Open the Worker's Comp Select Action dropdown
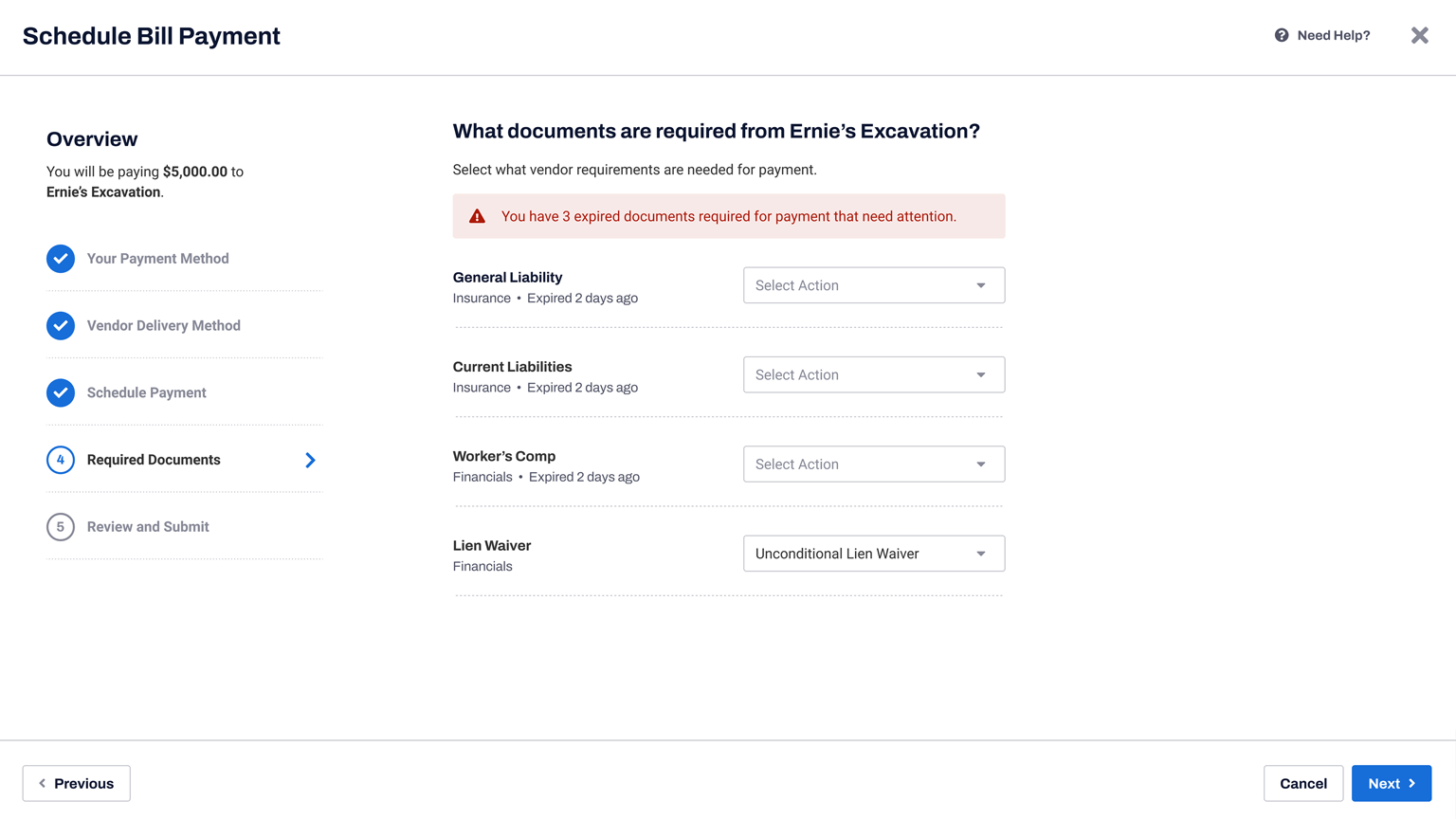Image resolution: width=1456 pixels, height=819 pixels. (874, 464)
